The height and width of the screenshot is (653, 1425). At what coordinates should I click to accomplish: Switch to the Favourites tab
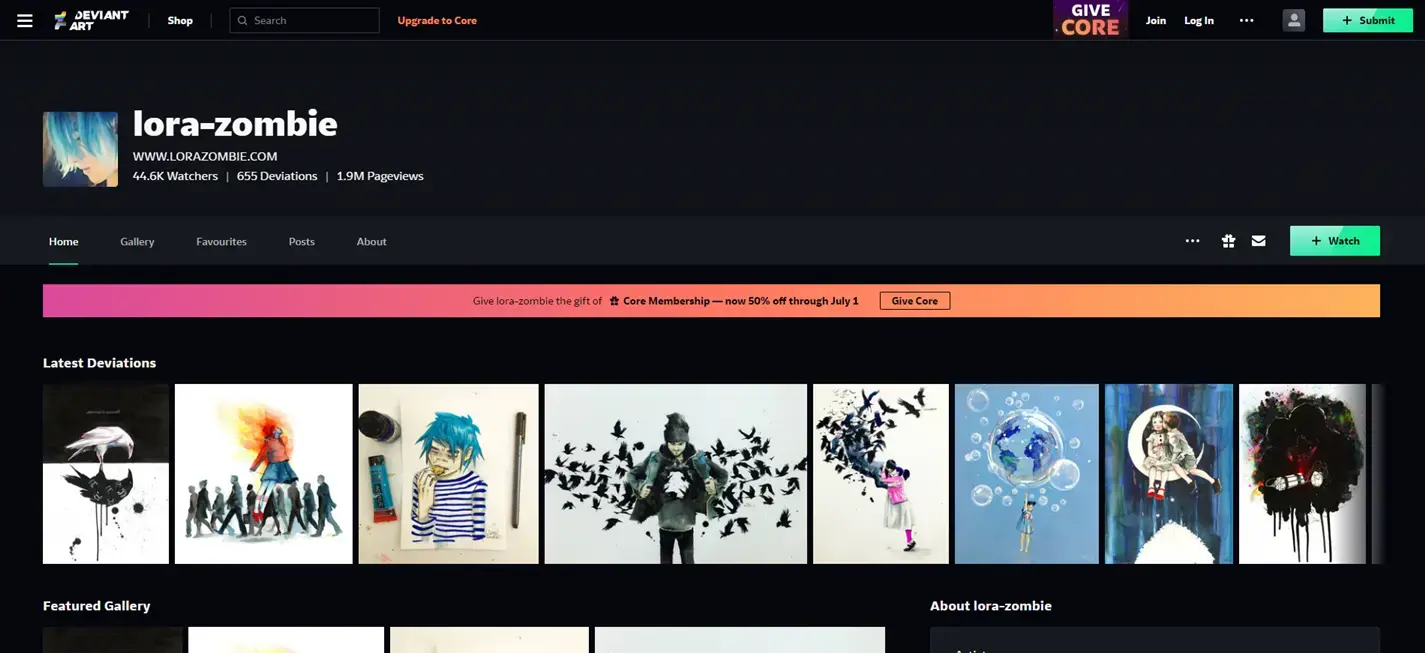pos(221,241)
